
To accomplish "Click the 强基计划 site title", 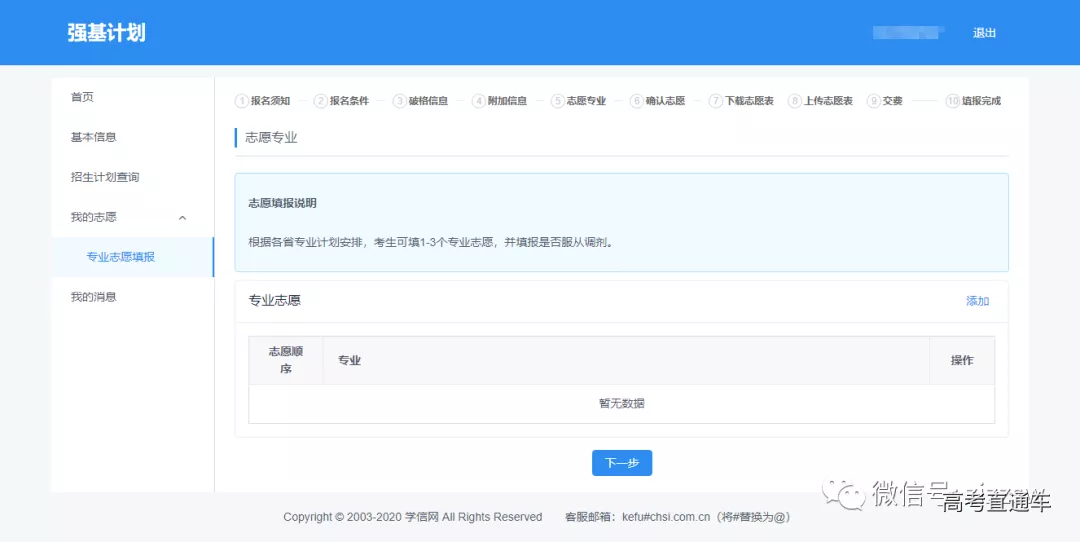I will [x=106, y=33].
